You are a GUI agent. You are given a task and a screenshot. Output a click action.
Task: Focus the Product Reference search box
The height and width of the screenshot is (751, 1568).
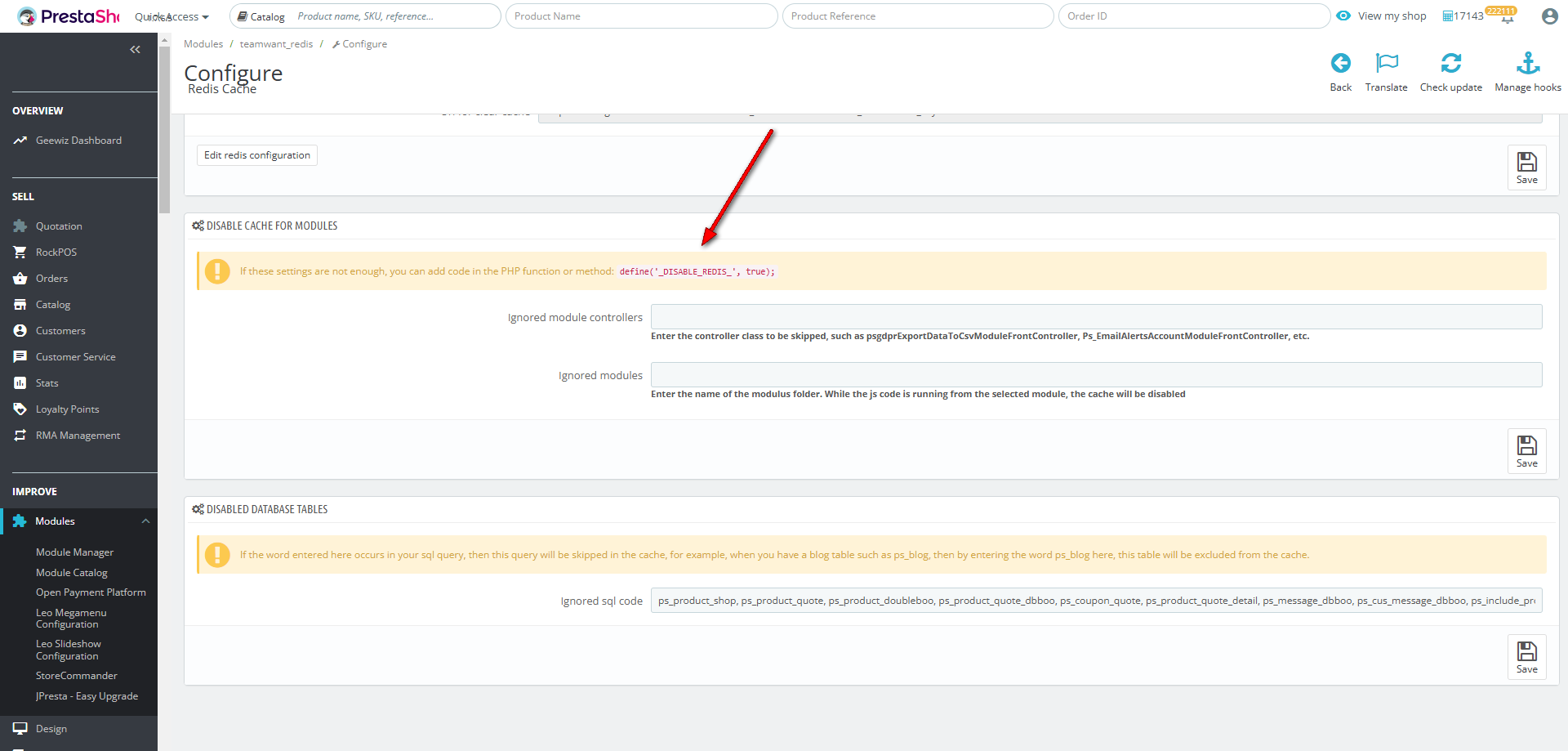coord(918,16)
